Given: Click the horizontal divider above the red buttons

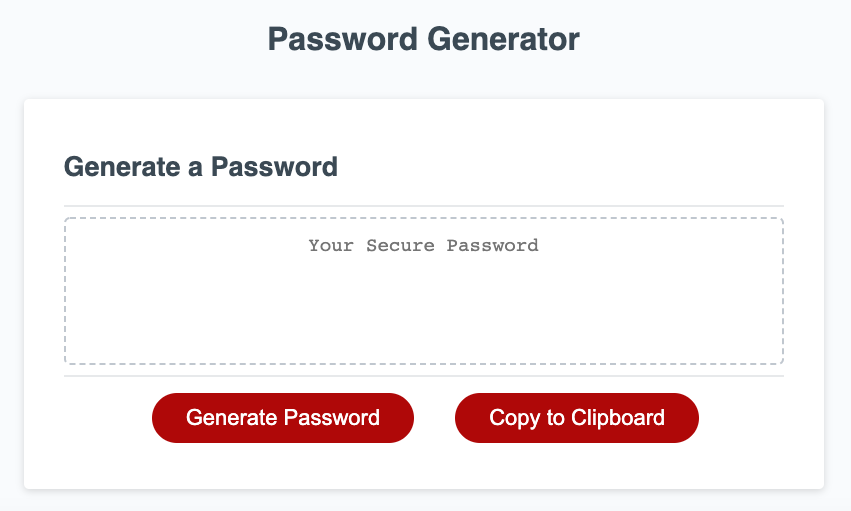Looking at the screenshot, I should (423, 376).
